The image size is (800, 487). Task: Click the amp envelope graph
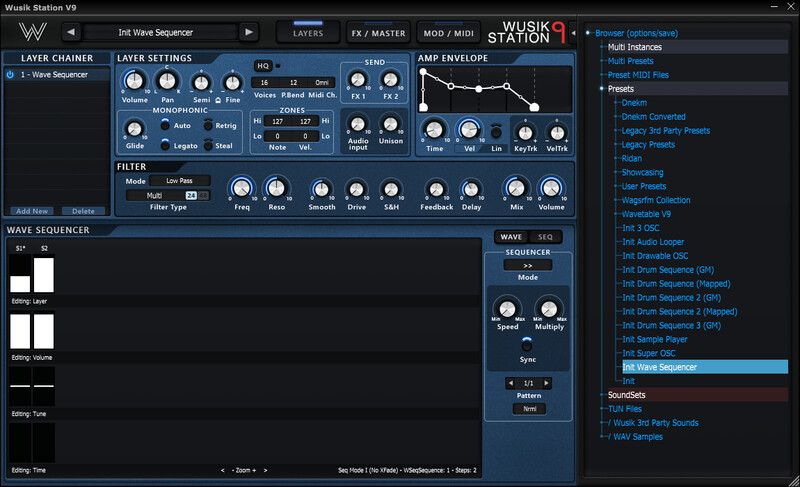pos(494,89)
